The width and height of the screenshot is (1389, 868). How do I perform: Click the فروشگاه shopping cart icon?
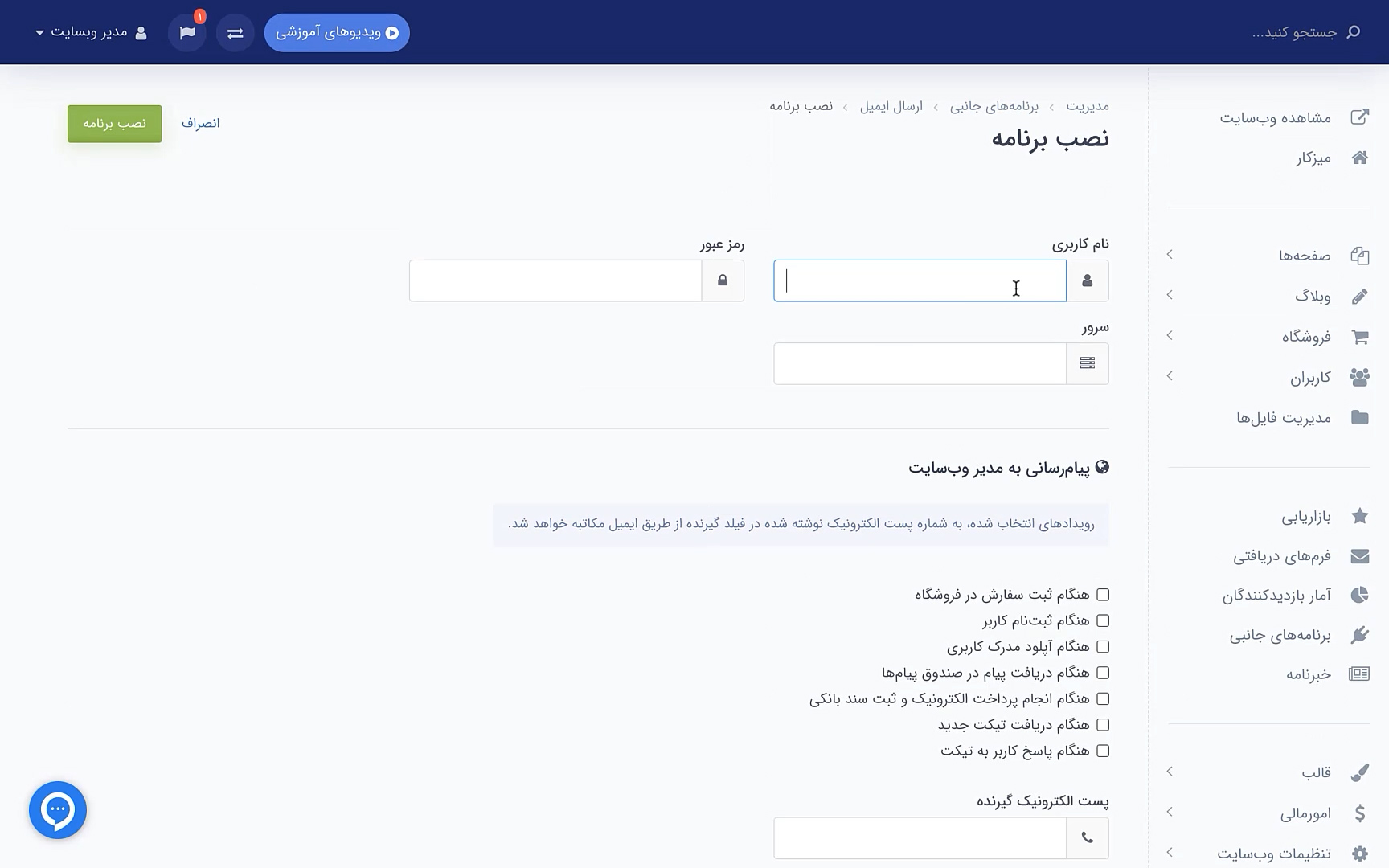[1359, 337]
